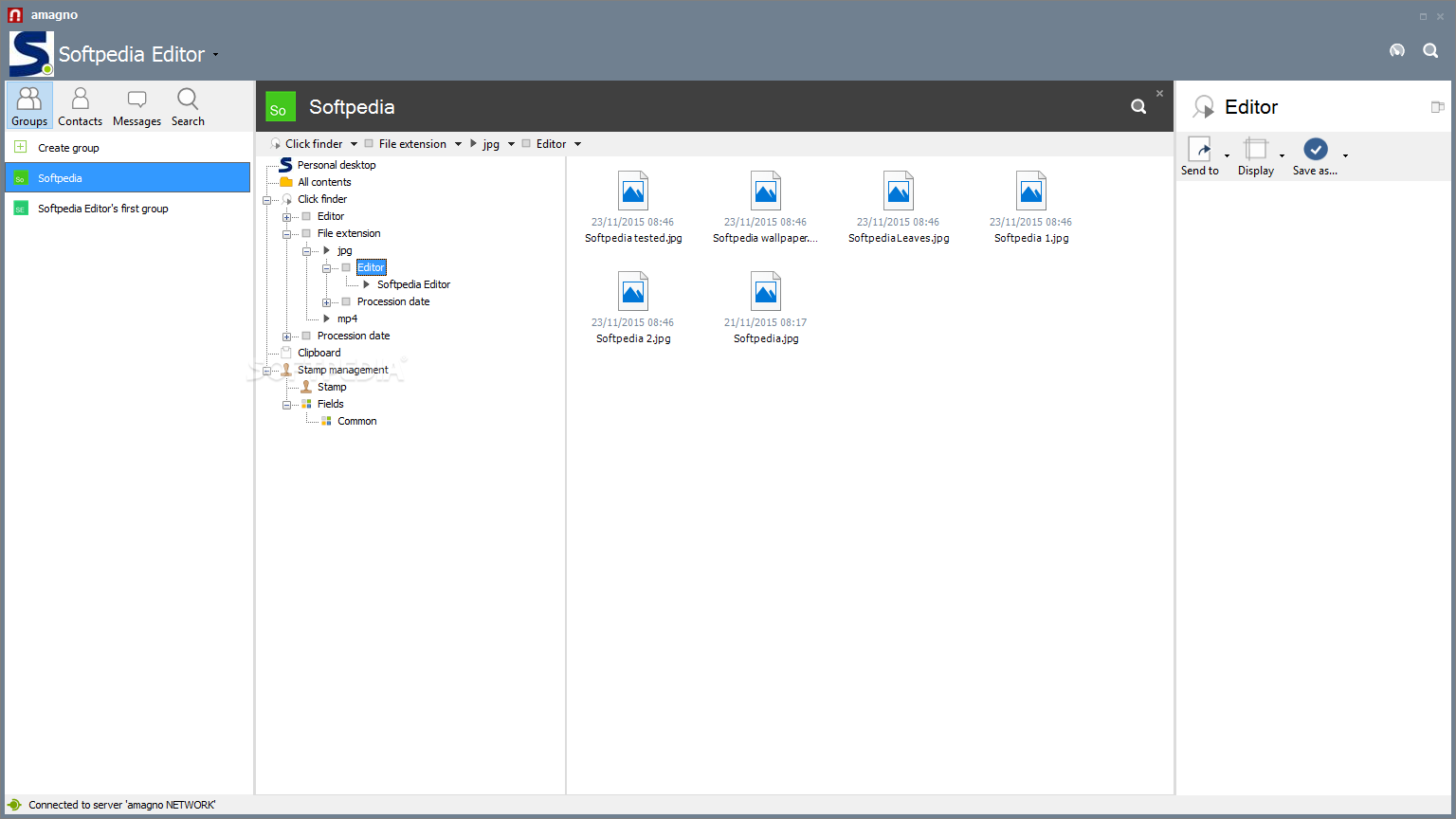
Task: Expand the Editor node under Click finder
Action: [x=286, y=217]
